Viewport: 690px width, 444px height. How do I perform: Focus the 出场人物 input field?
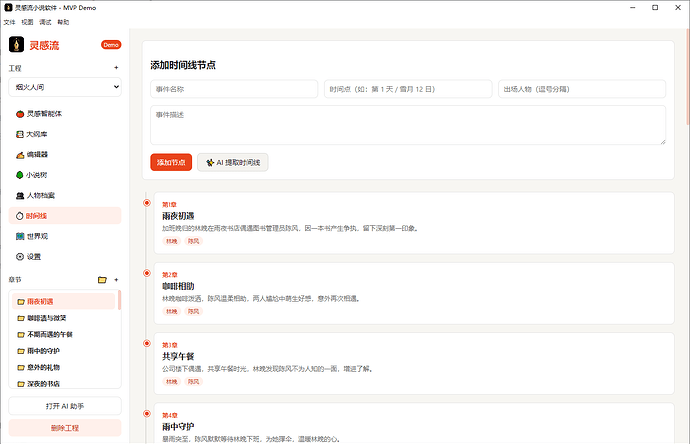[582, 89]
